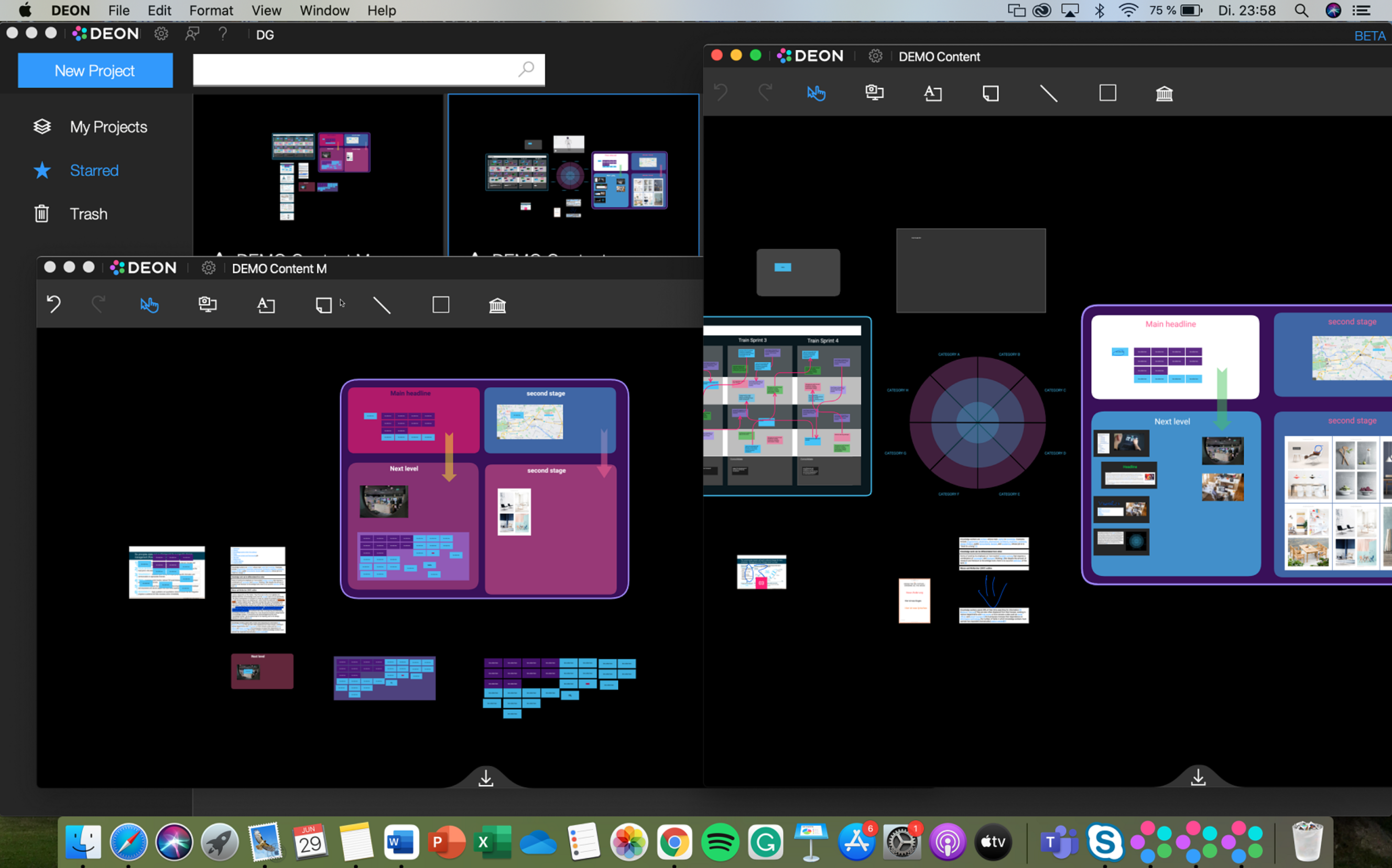
Task: Click redo in DEMO Content M window
Action: tap(99, 304)
